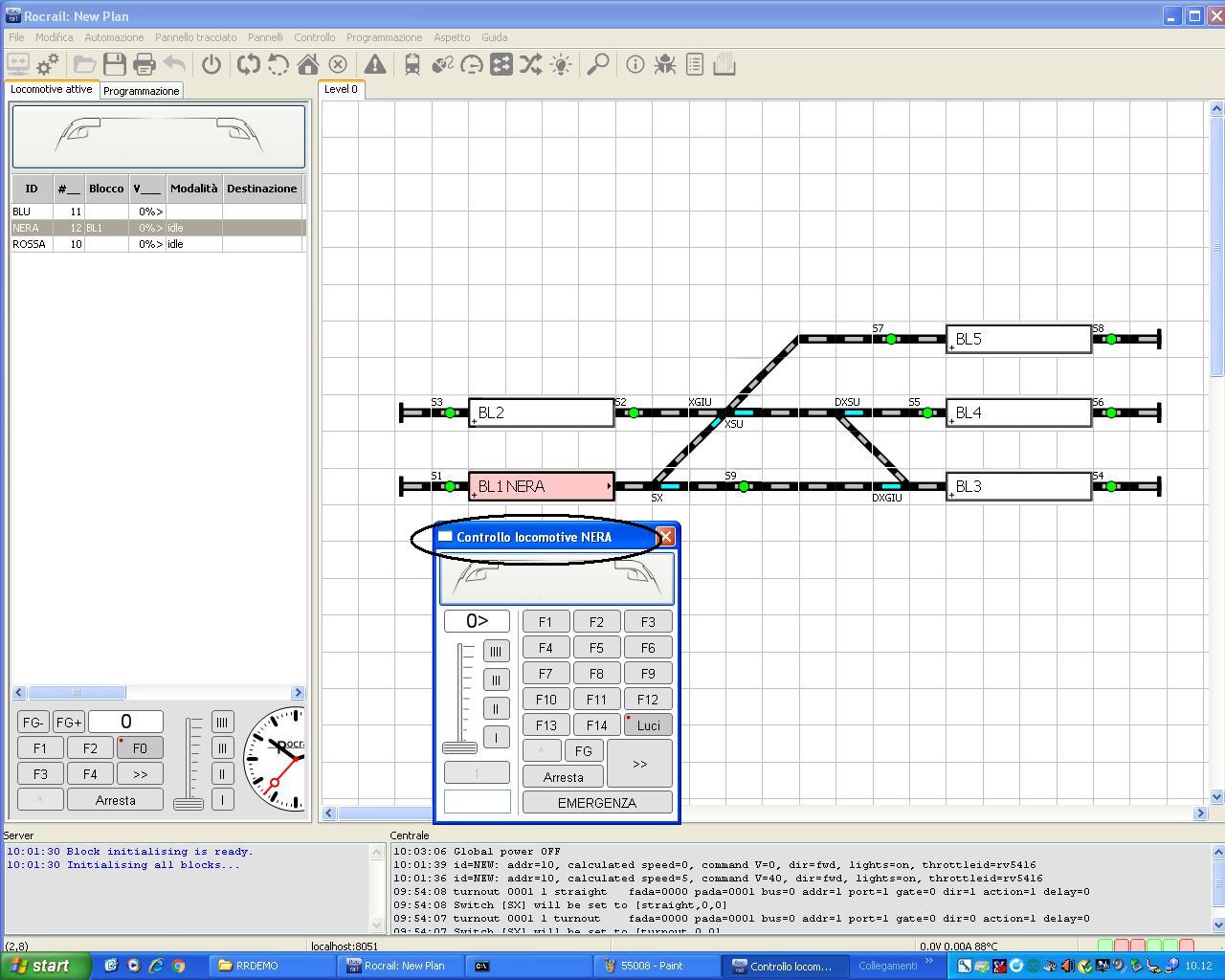This screenshot has height=980, width=1225.
Task: Open the File menu
Action: tap(16, 37)
